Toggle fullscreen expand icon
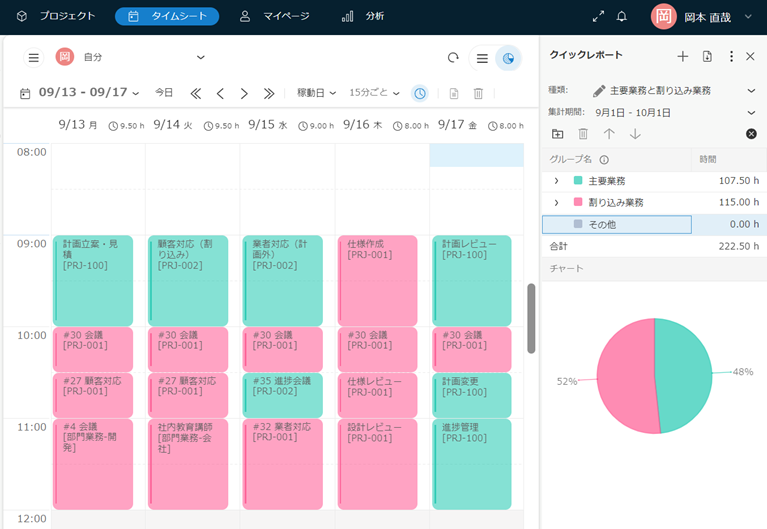The image size is (767, 529). (598, 16)
